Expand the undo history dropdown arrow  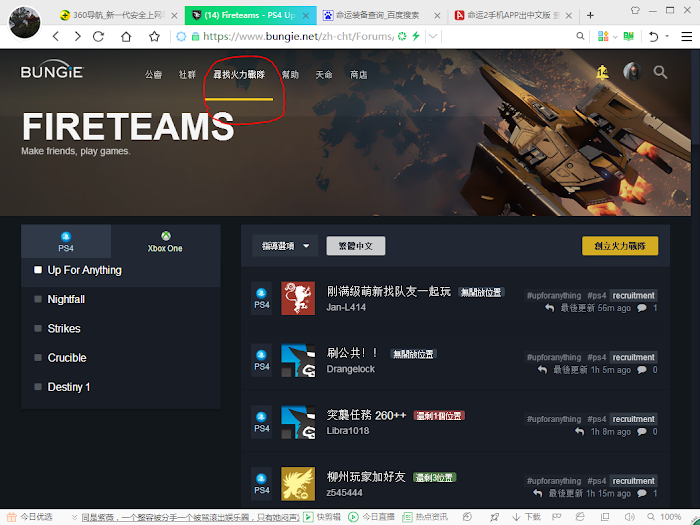[x=667, y=36]
